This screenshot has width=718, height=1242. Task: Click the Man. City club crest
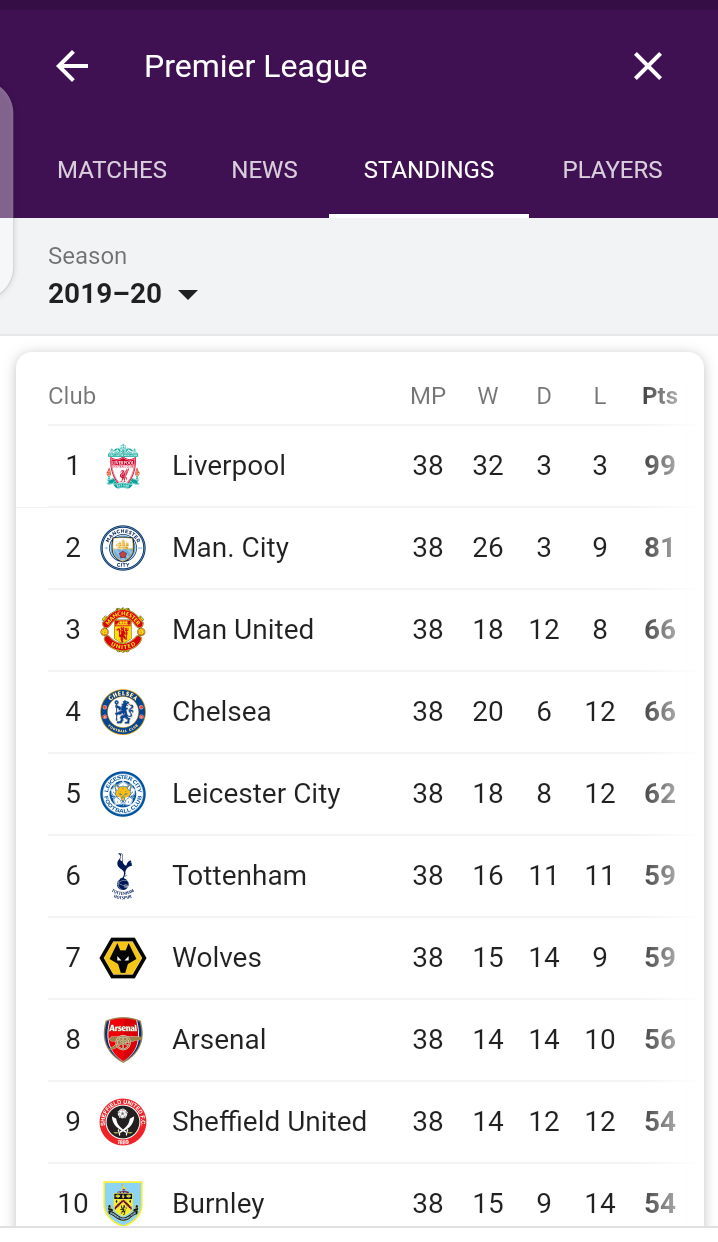[x=123, y=548]
